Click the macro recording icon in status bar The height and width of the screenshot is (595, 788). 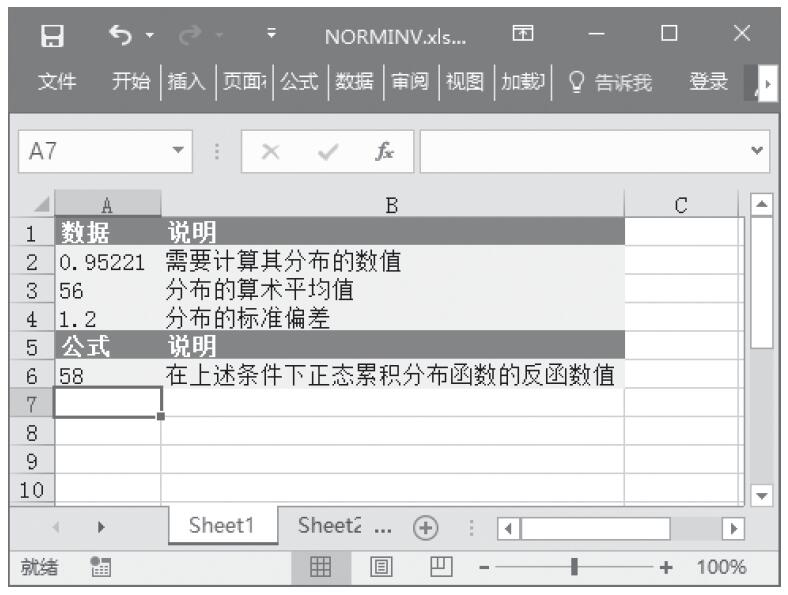pos(99,567)
